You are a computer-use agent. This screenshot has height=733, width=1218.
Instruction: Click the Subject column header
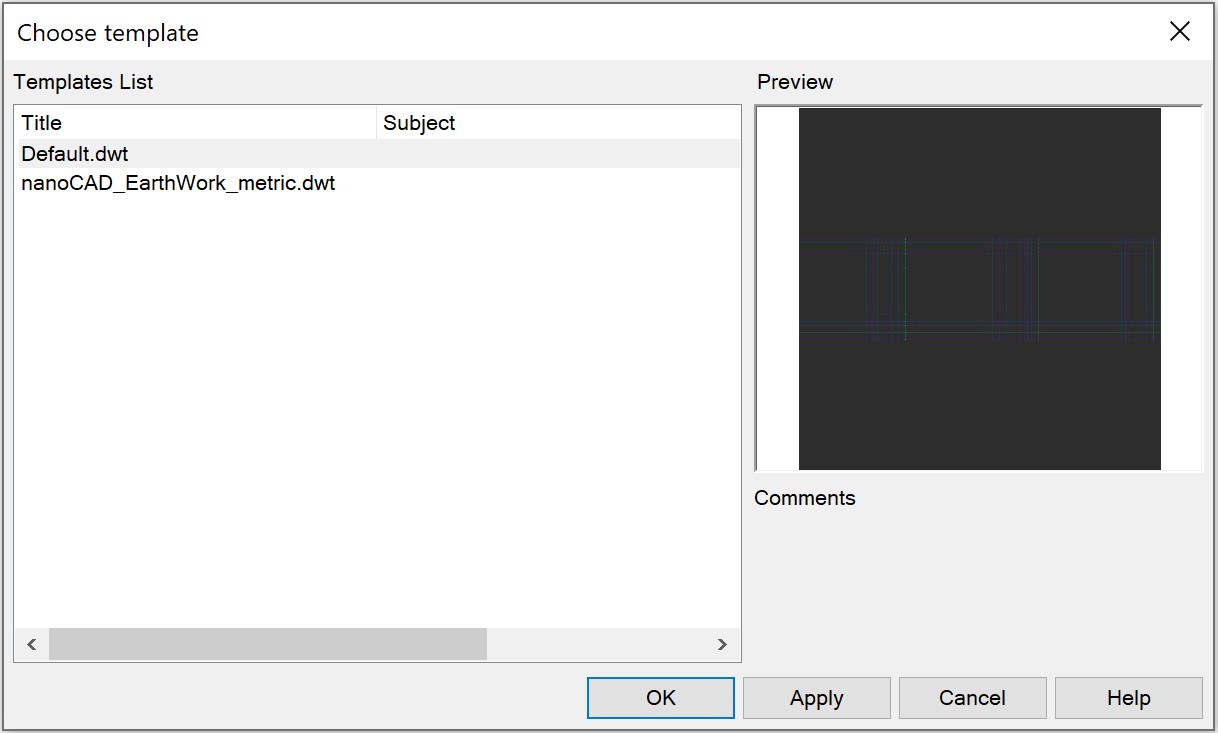point(558,123)
